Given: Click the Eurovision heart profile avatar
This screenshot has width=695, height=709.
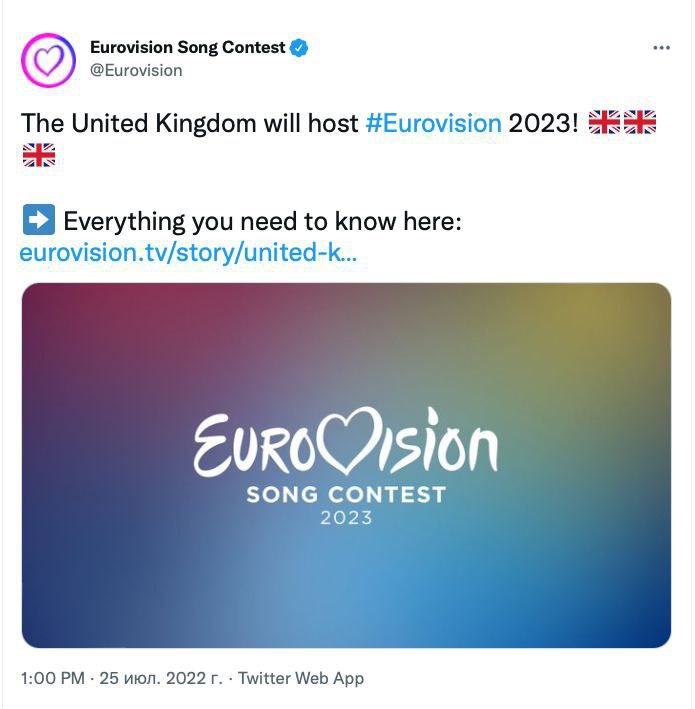Looking at the screenshot, I should tap(48, 59).
